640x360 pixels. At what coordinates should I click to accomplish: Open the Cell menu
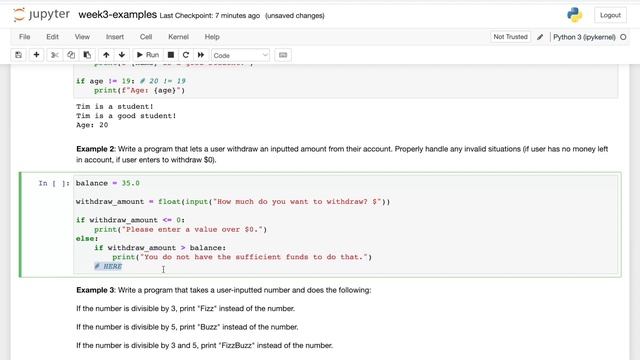tap(146, 37)
